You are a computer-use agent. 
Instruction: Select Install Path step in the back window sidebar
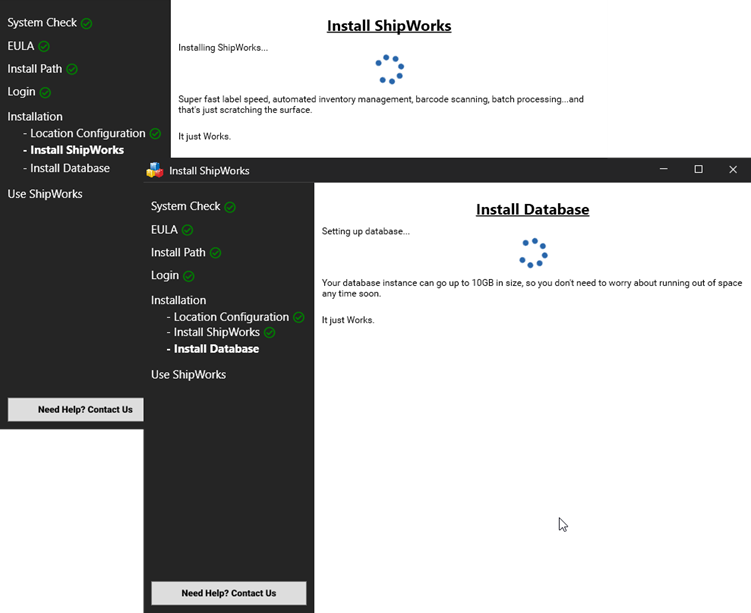34,69
